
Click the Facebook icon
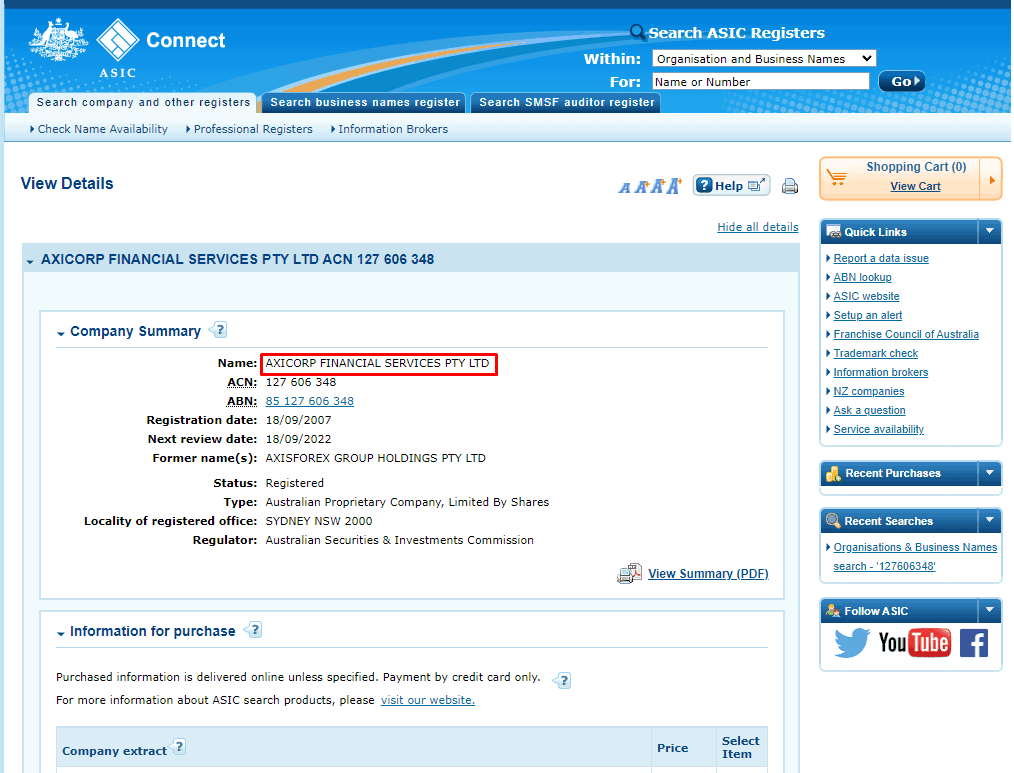point(974,643)
